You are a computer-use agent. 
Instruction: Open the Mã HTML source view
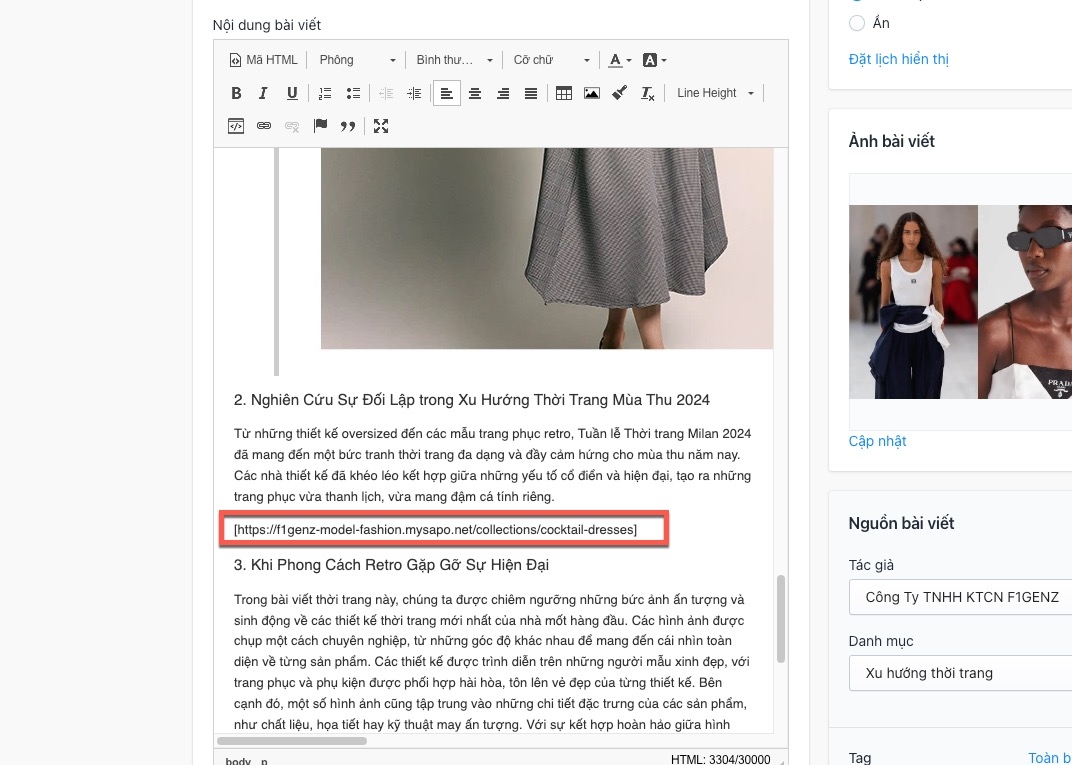coord(263,60)
